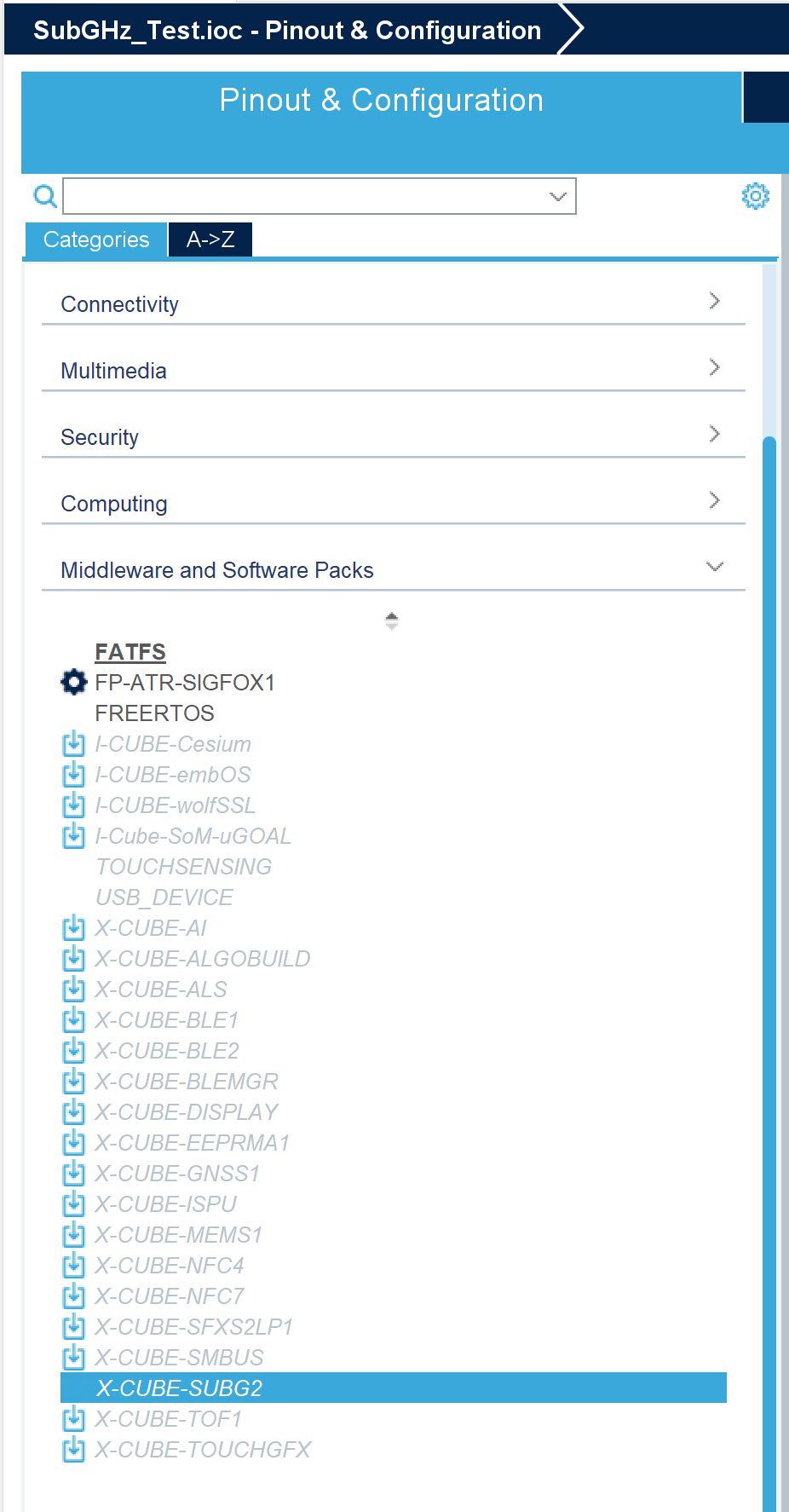The width and height of the screenshot is (789, 1512).
Task: Click the list sort order arrows
Action: click(x=392, y=620)
